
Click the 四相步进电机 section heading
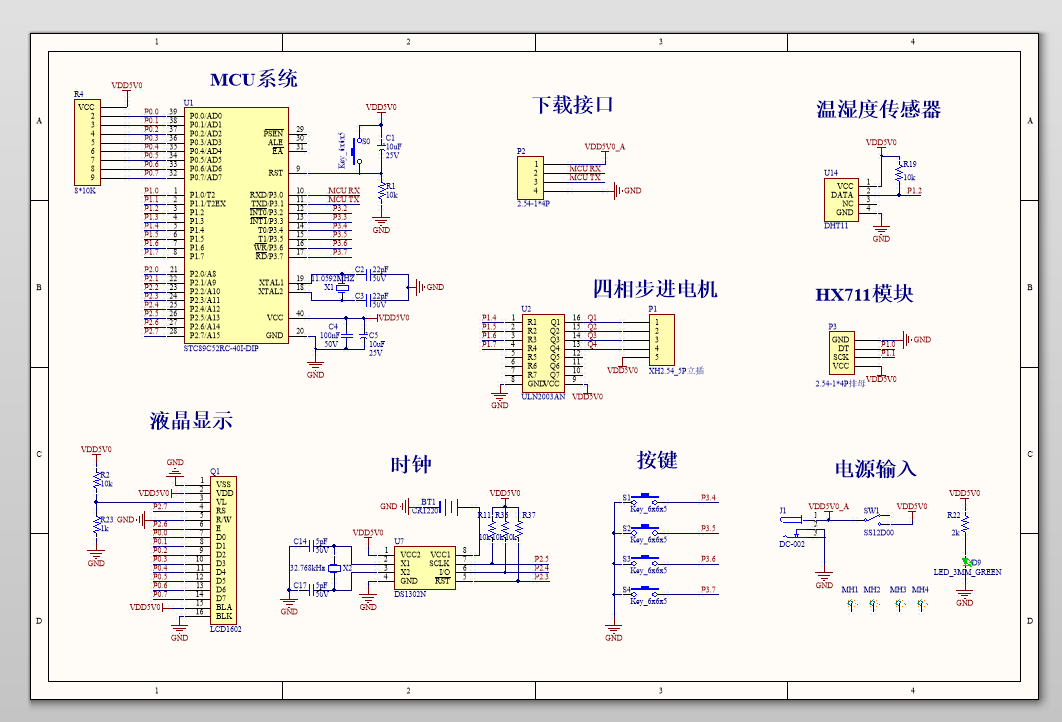(655, 289)
